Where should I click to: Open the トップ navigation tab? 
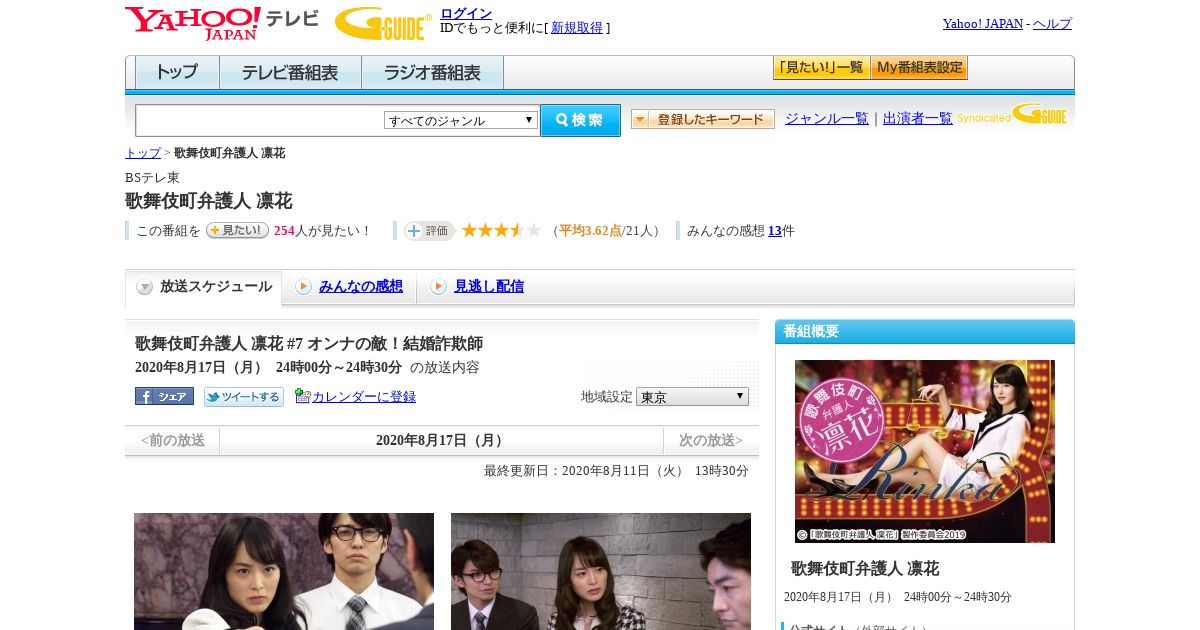click(177, 73)
